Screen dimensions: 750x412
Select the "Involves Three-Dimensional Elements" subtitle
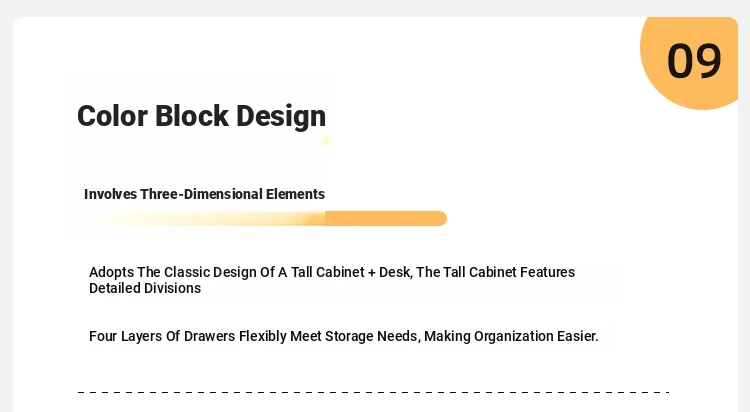click(x=204, y=194)
